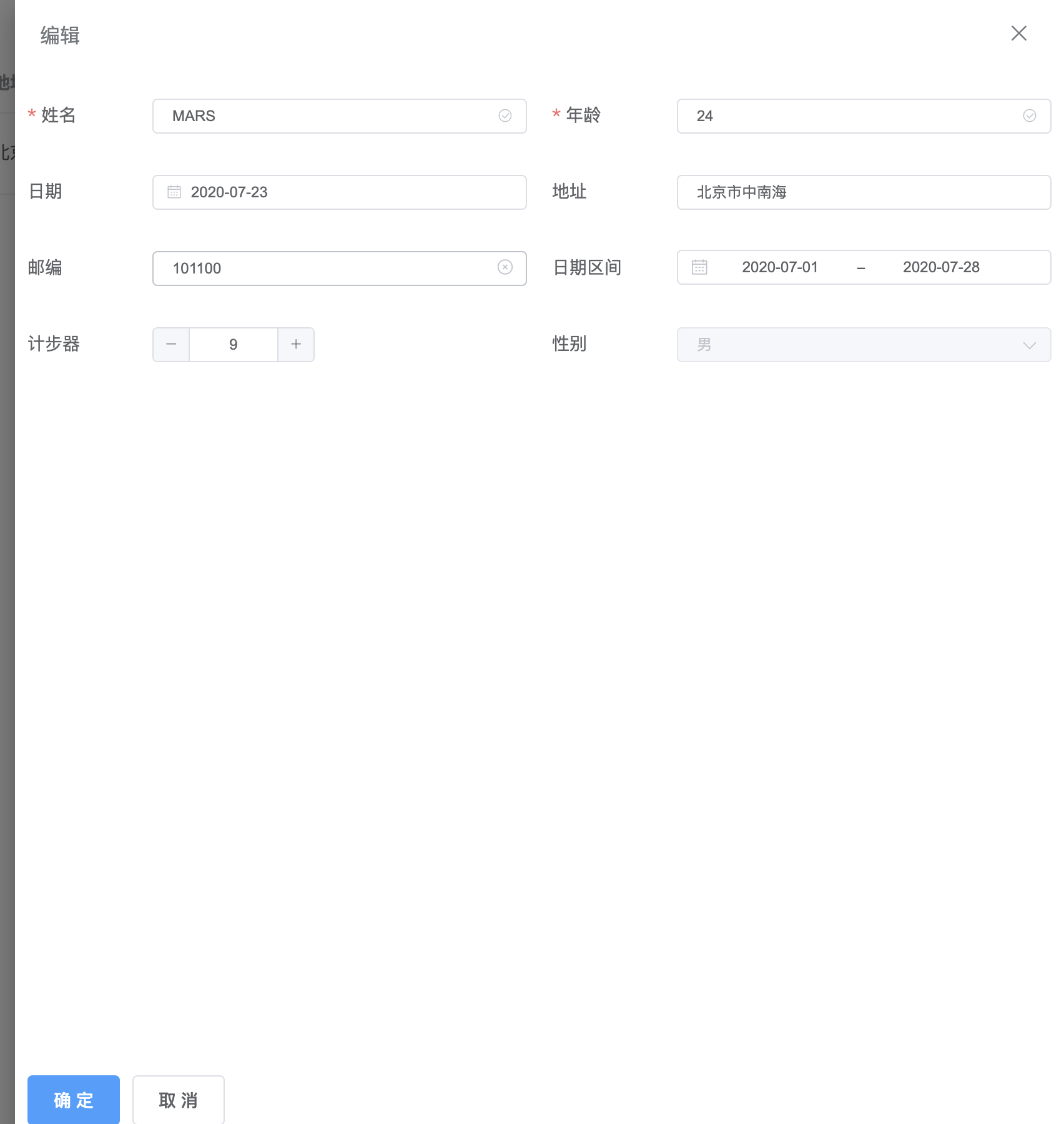
Task: Increase 计步器 with the plus button
Action: pyautogui.click(x=296, y=345)
